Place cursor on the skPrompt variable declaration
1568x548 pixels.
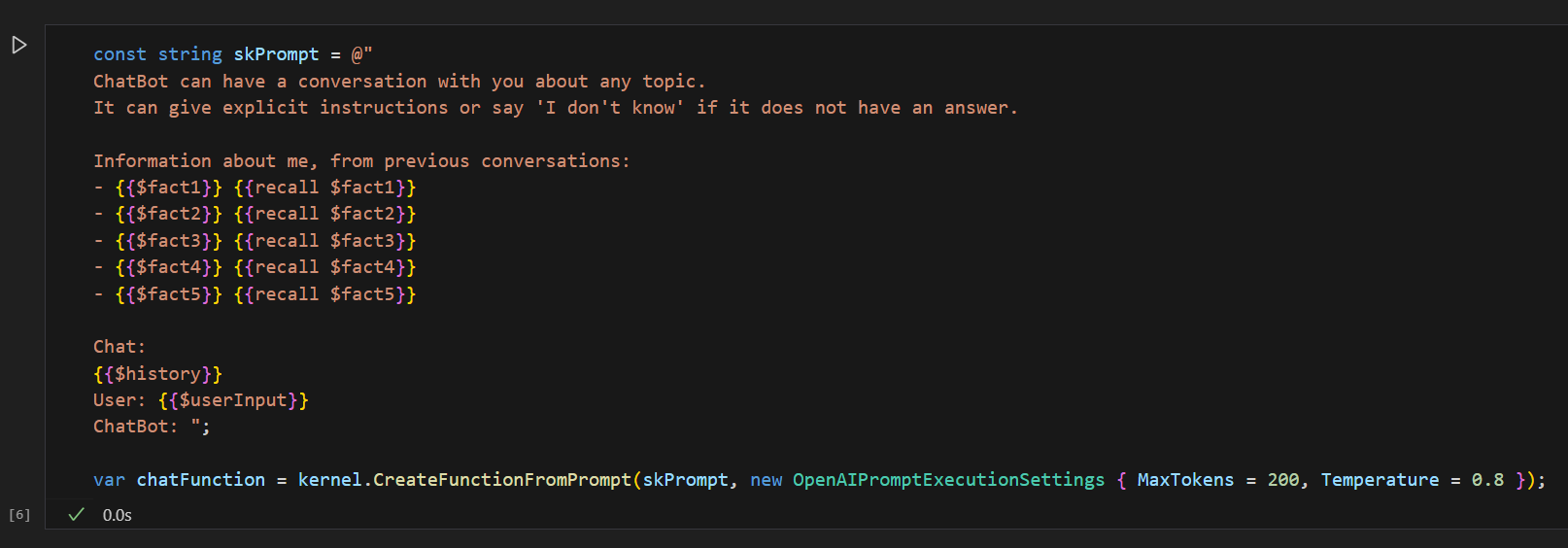pos(276,54)
